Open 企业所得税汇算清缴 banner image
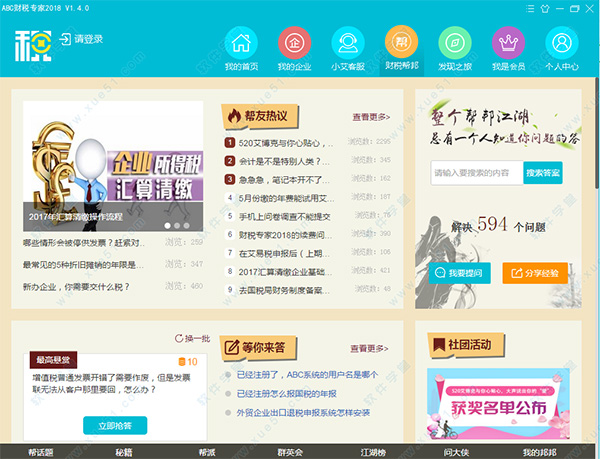Screen dimensions: 600x459 (x=113, y=166)
